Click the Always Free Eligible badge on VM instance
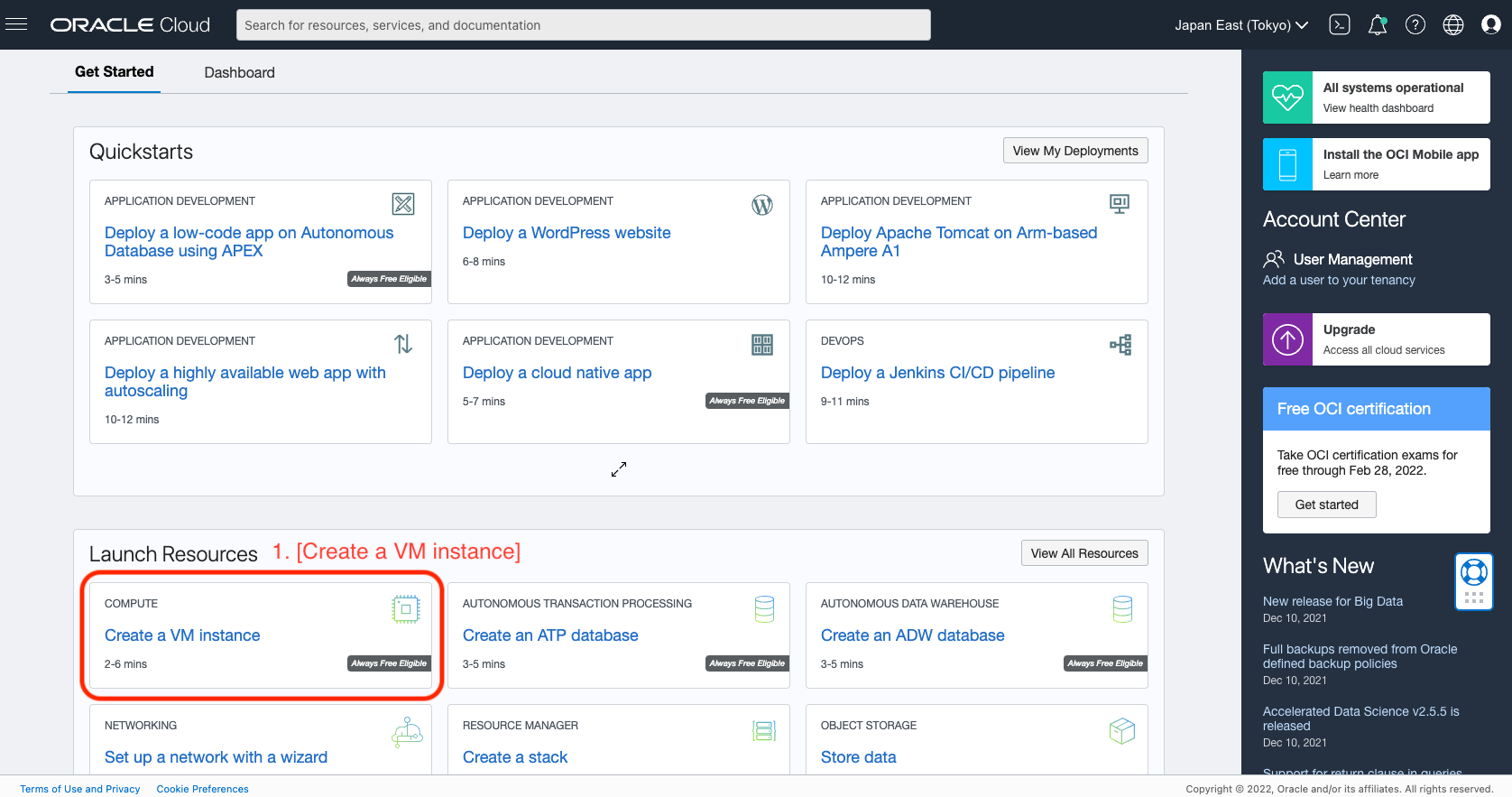 coord(389,663)
